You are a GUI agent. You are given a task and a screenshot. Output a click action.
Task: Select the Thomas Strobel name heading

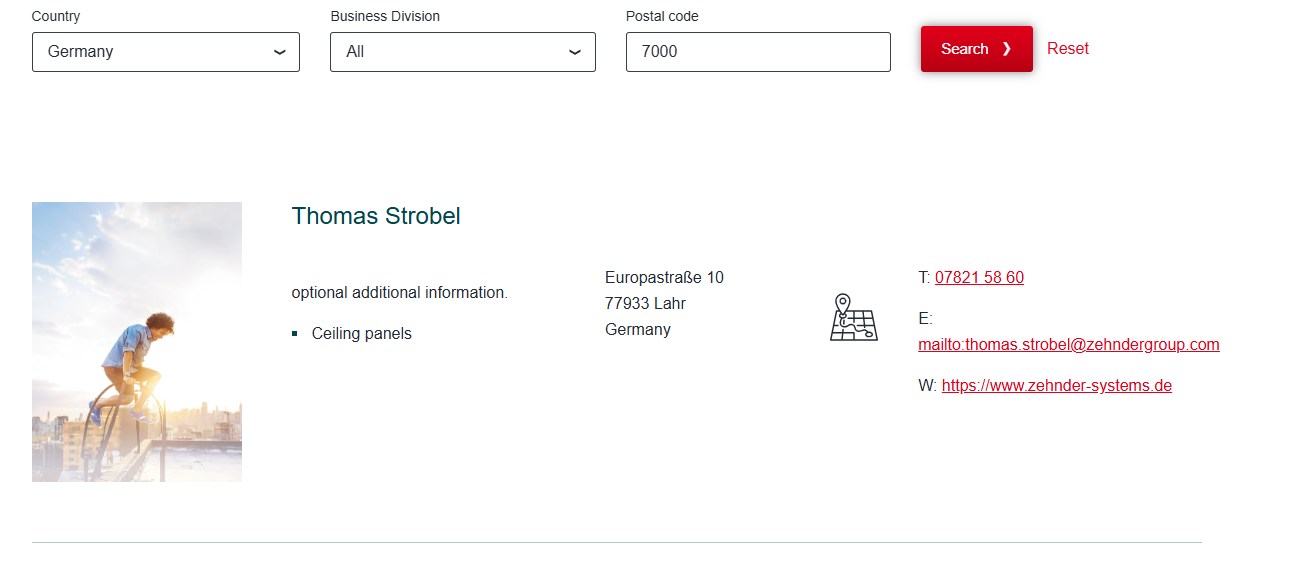(x=376, y=216)
